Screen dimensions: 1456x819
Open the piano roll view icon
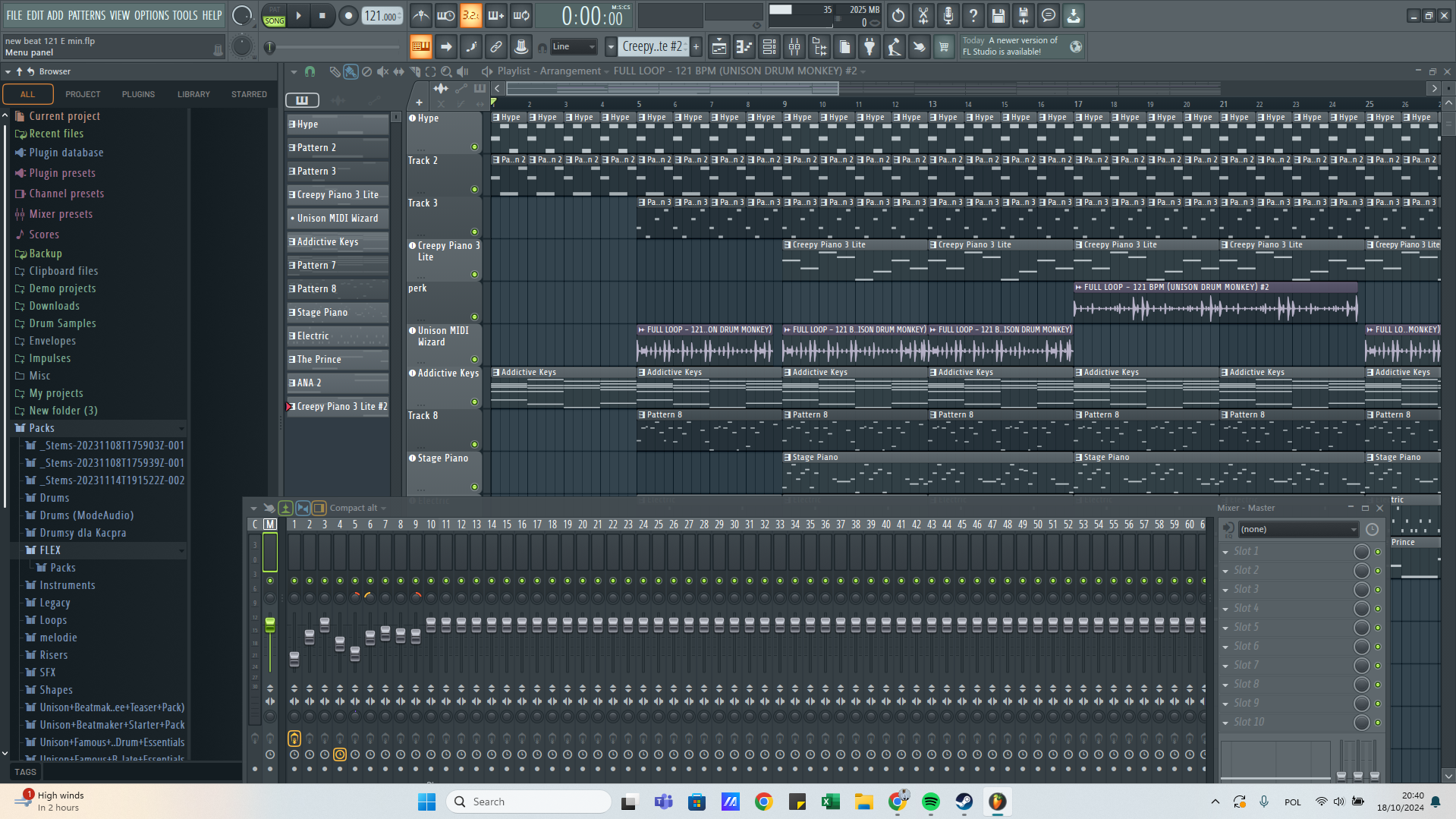click(x=744, y=47)
